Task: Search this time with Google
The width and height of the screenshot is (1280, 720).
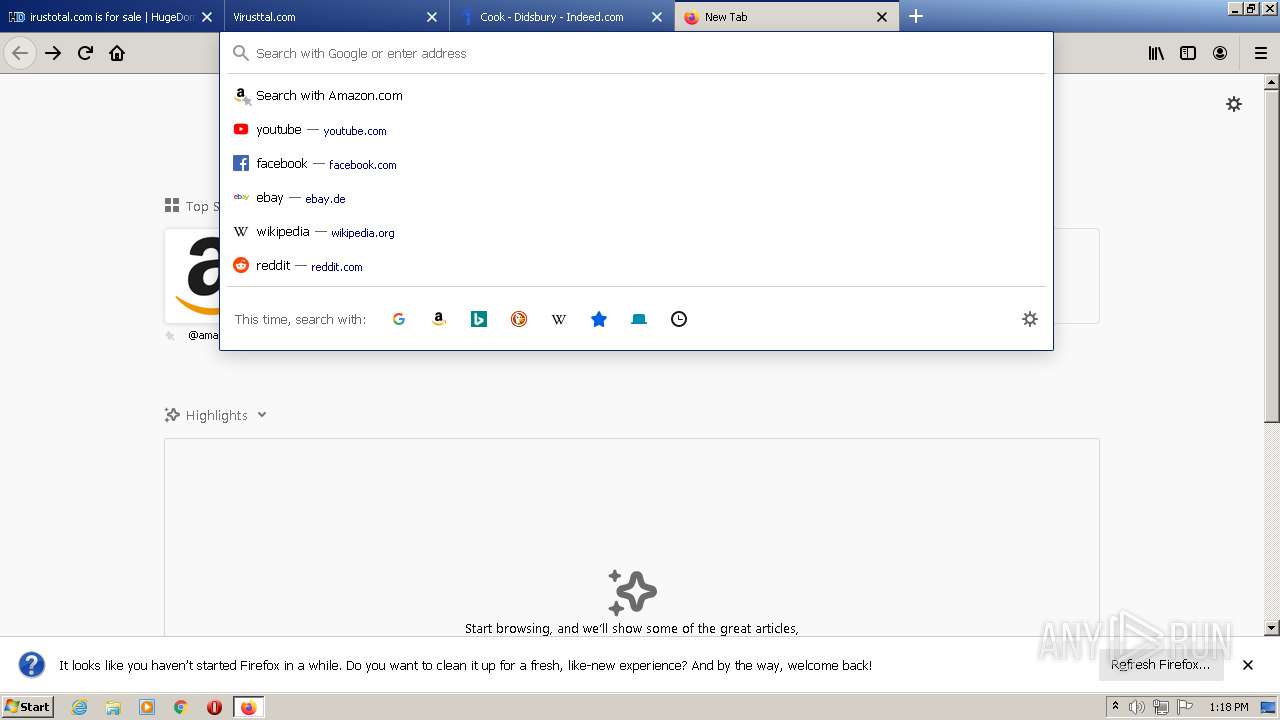Action: 399,319
